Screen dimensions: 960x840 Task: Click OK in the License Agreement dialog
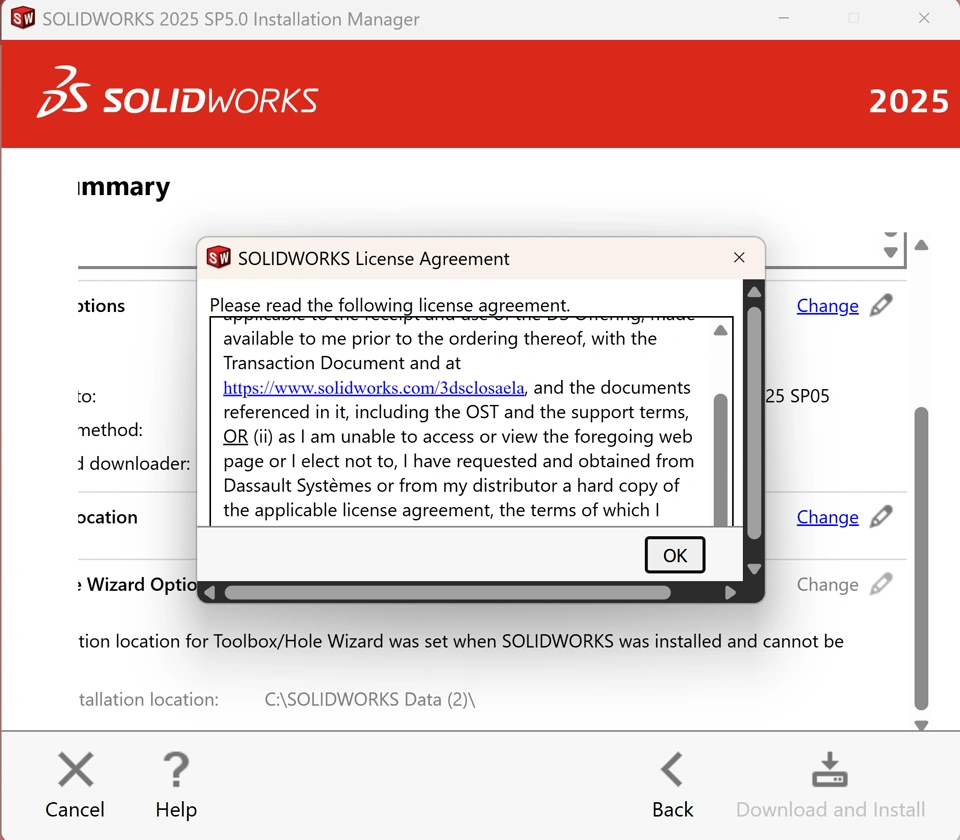675,555
